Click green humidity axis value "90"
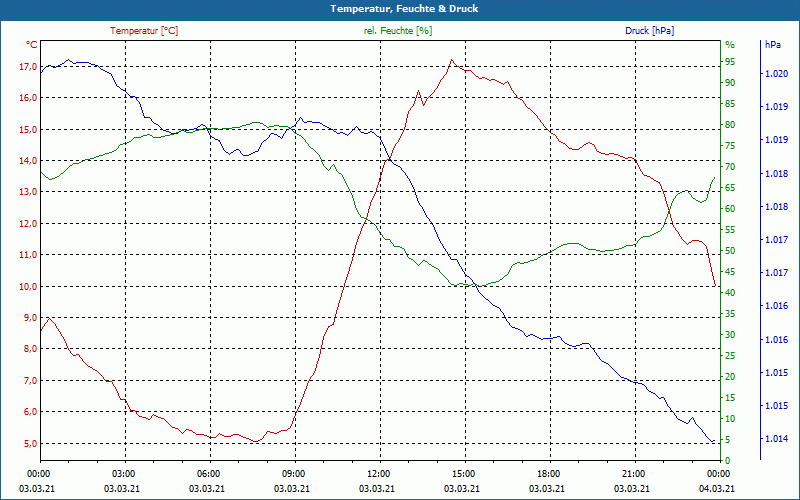Image resolution: width=800 pixels, height=500 pixels. pos(730,83)
